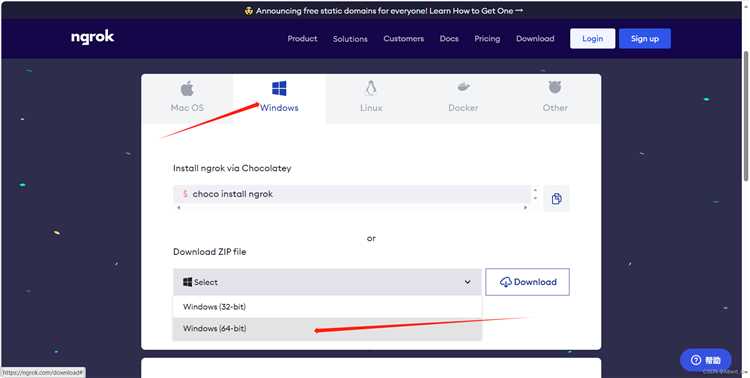Click the 'Download ZIP file' text
Viewport: 750px width, 378px height.
(x=210, y=252)
